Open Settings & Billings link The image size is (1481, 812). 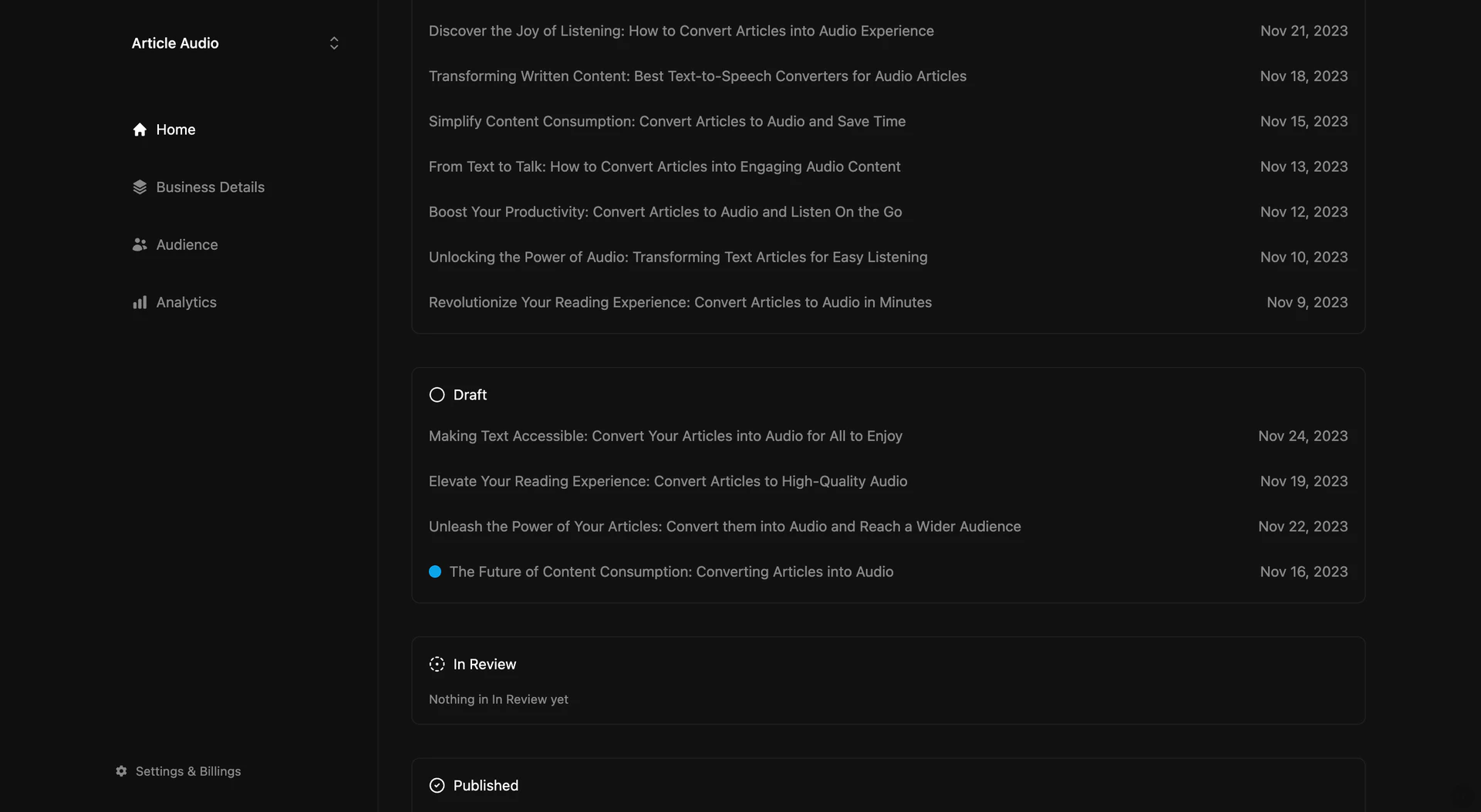[x=188, y=771]
